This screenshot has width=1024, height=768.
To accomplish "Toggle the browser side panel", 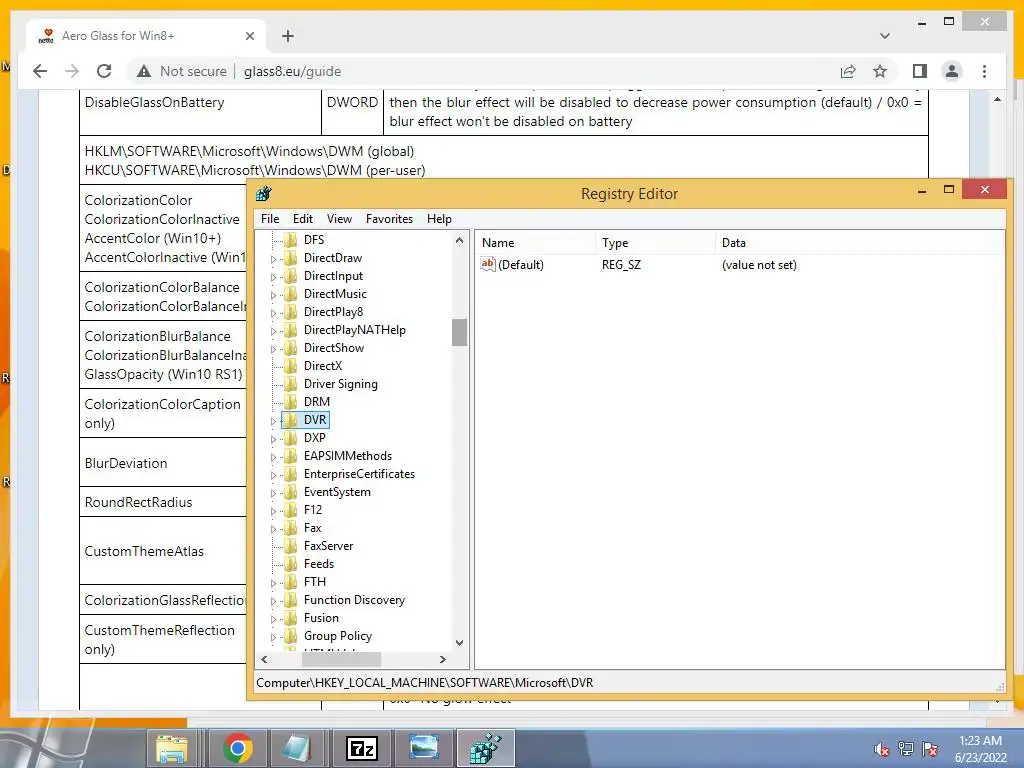I will coord(920,71).
